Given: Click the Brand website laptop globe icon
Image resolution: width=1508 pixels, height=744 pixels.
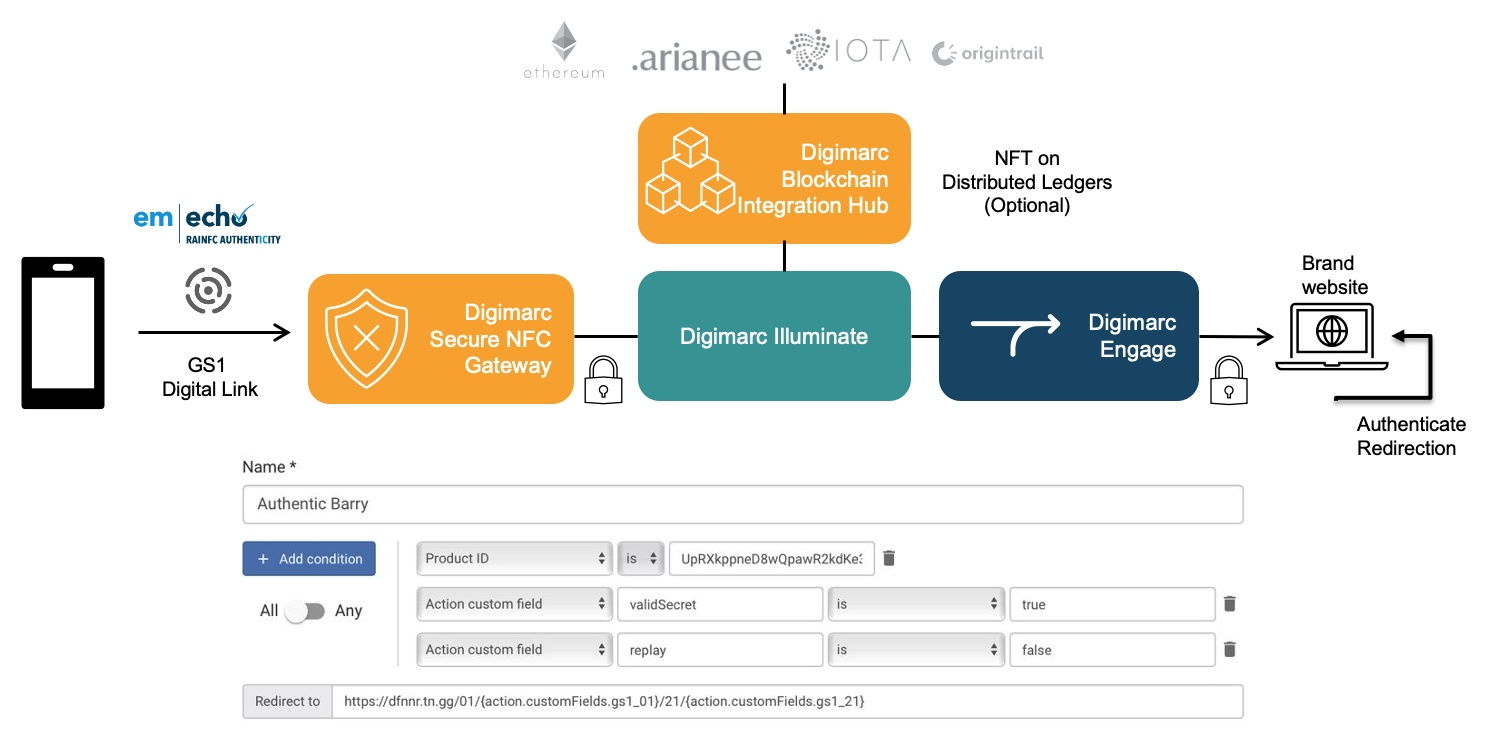Looking at the screenshot, I should [1331, 337].
